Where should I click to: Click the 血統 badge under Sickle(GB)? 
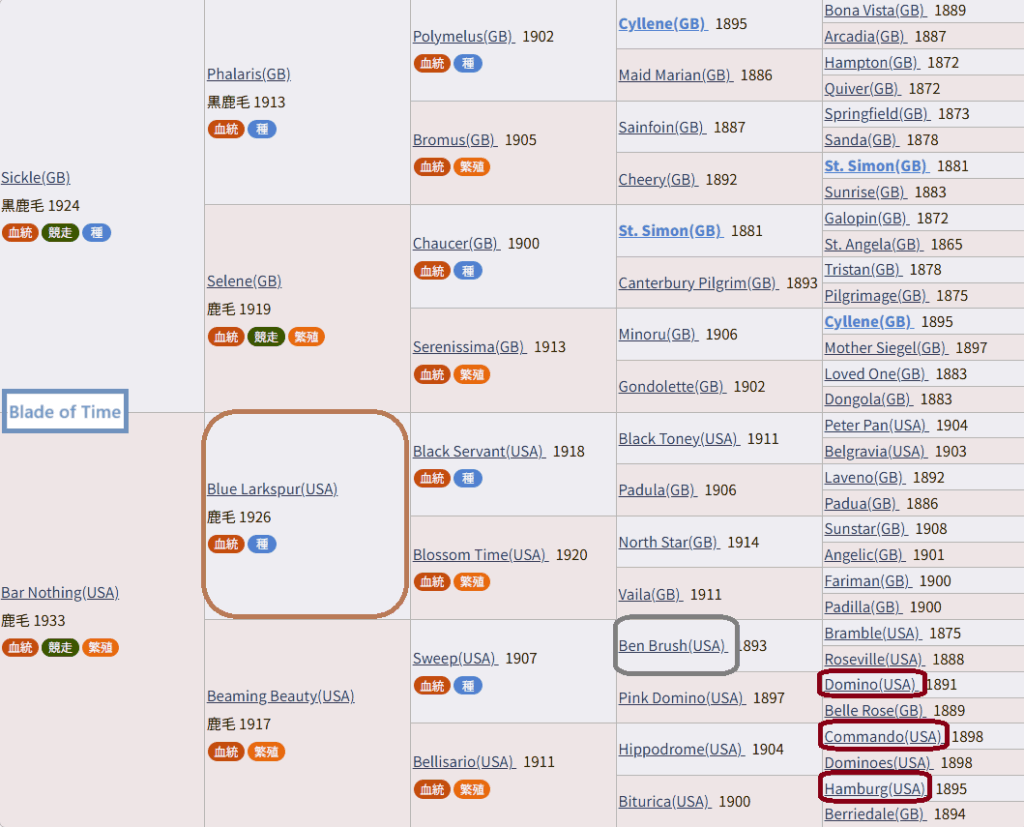[20, 233]
